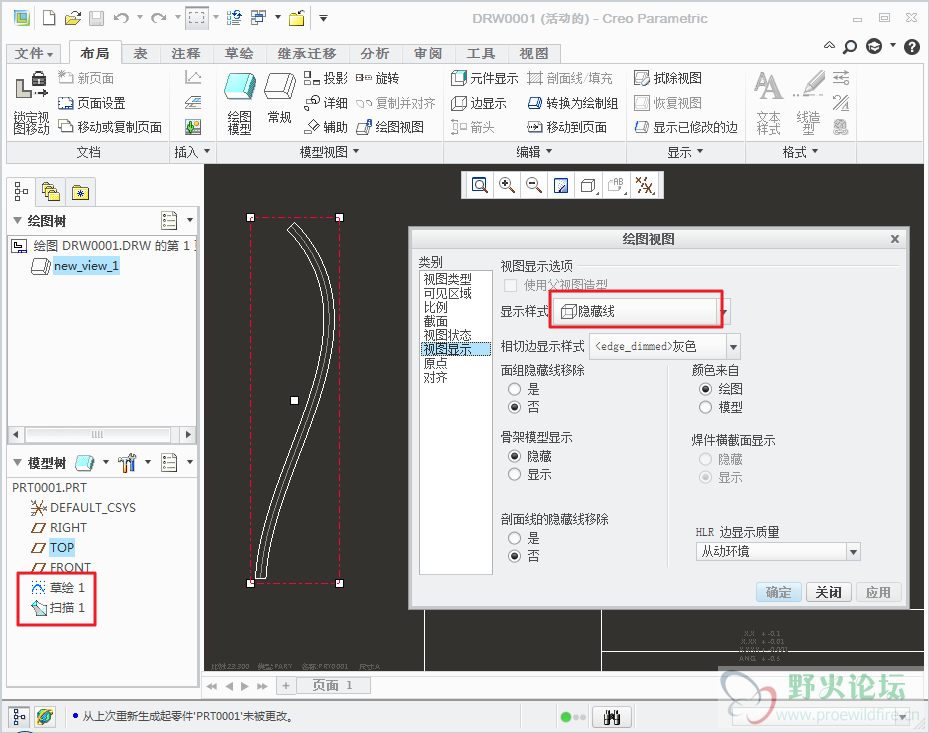Collapse the 模型树 panel triangle
The width and height of the screenshot is (929, 733).
[17, 462]
